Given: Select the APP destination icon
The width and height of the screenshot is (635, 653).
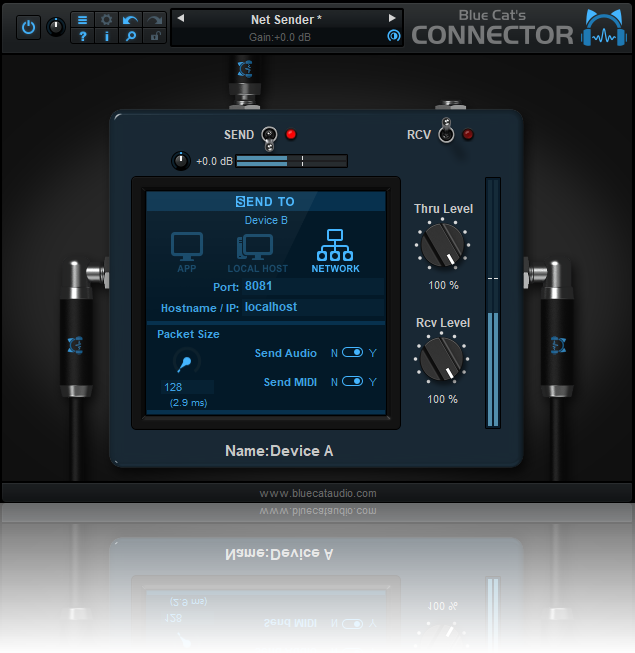Looking at the screenshot, I should [x=187, y=252].
